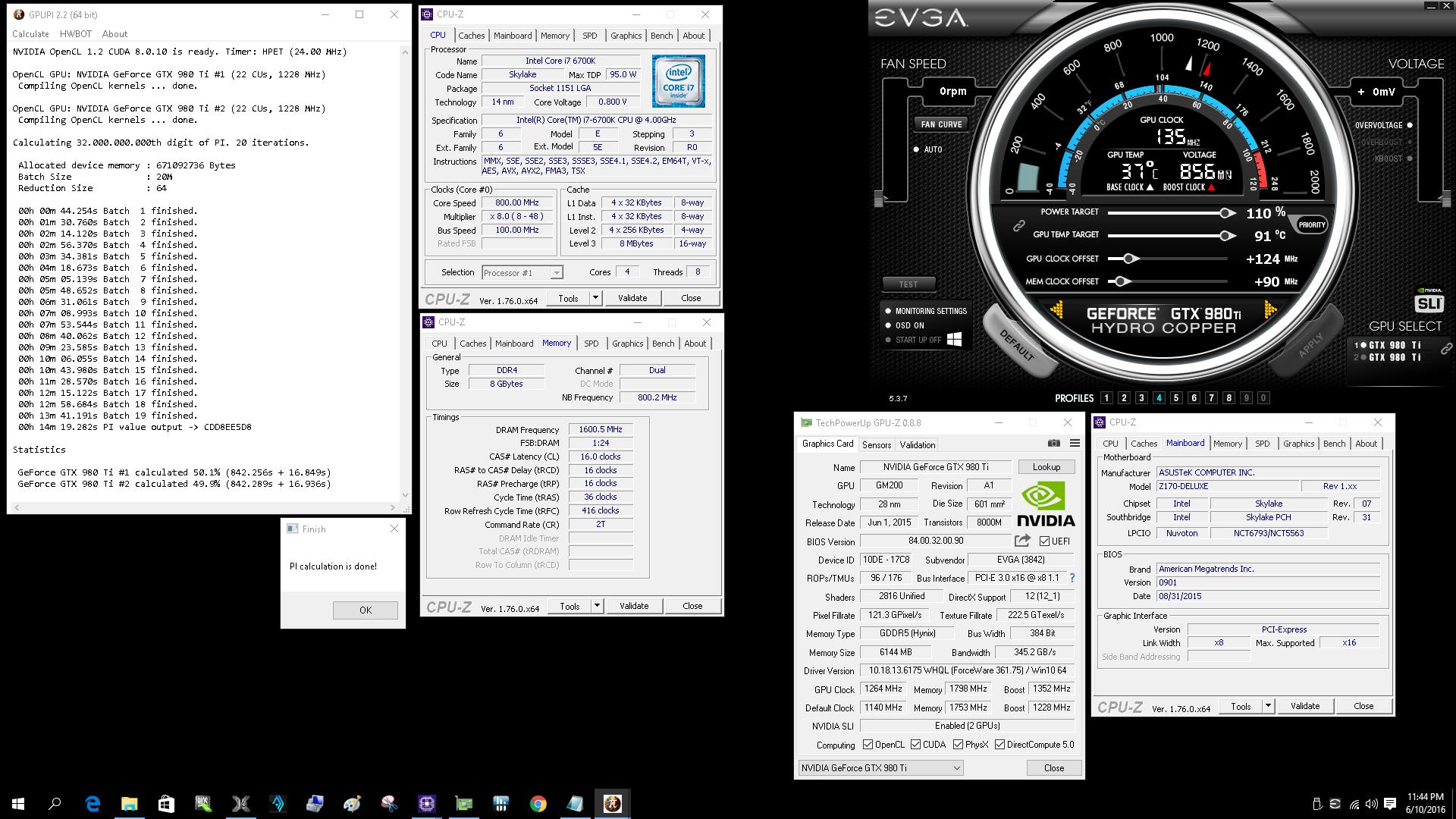Expand Tools dropdown in CPU-Z CPU window

coord(595,298)
